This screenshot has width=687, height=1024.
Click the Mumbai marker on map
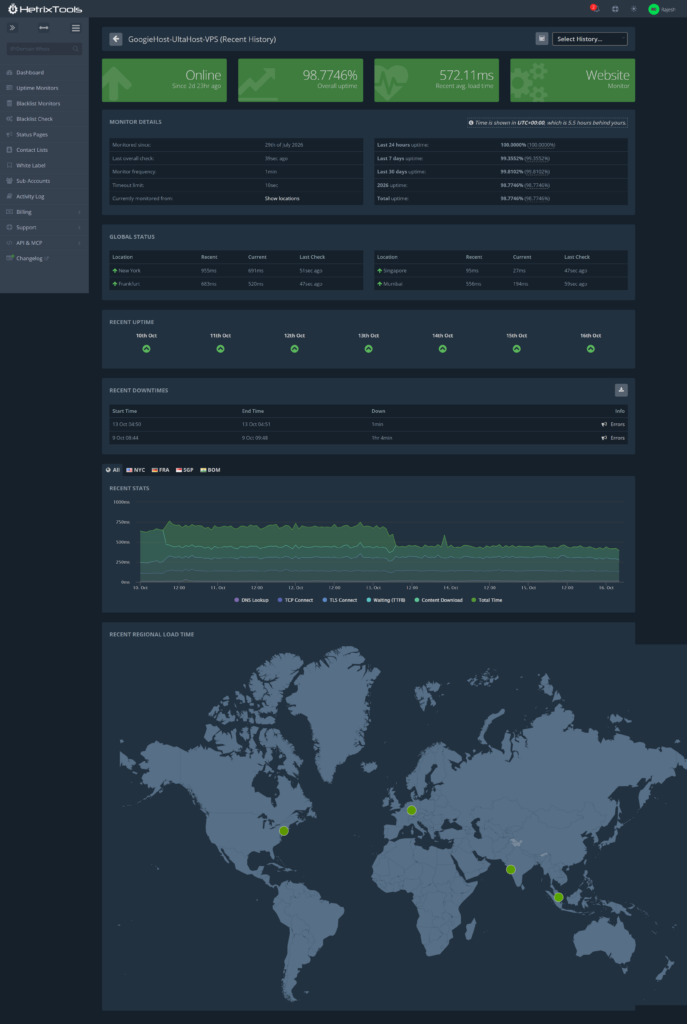[511, 869]
